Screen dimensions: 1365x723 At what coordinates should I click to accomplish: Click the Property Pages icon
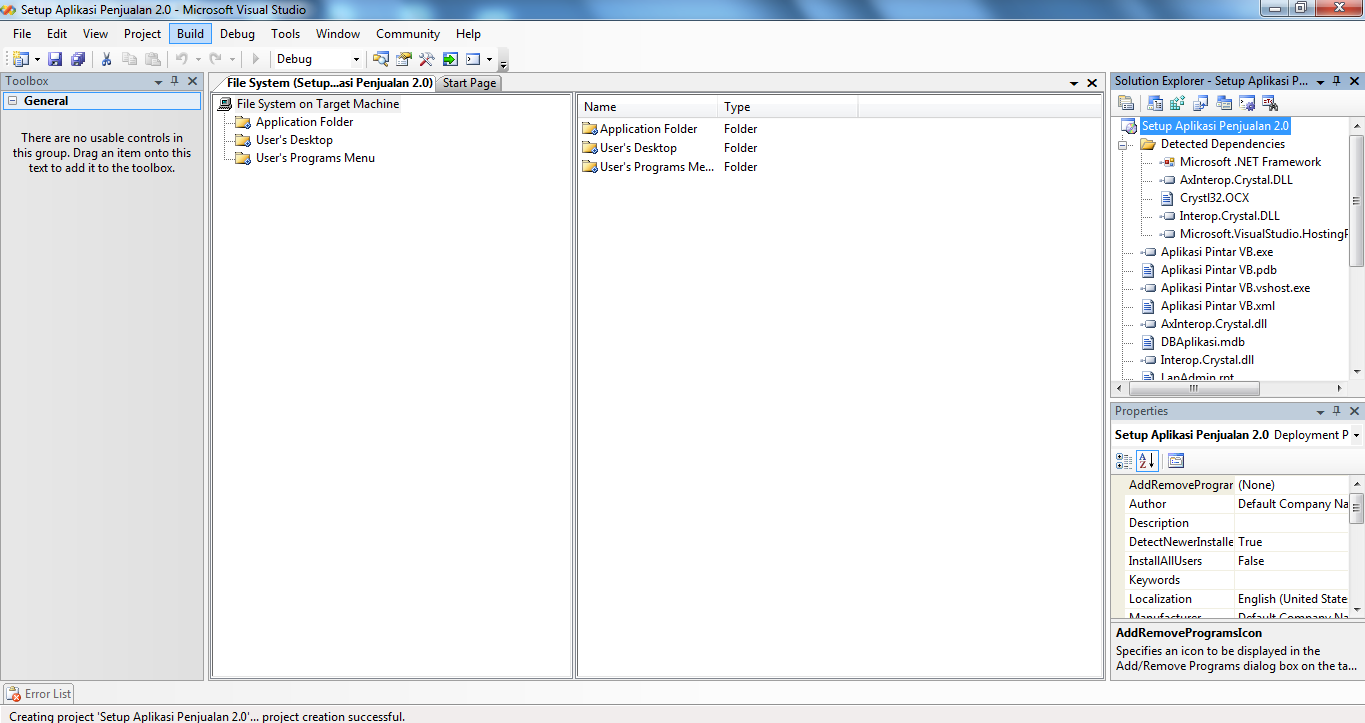point(1176,461)
